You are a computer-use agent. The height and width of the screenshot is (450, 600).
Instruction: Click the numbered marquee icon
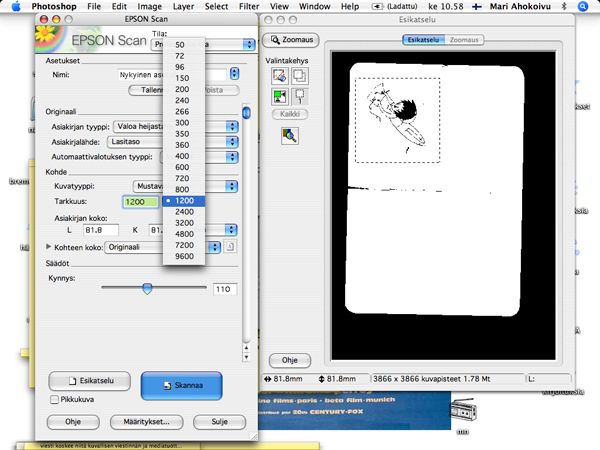click(x=299, y=96)
